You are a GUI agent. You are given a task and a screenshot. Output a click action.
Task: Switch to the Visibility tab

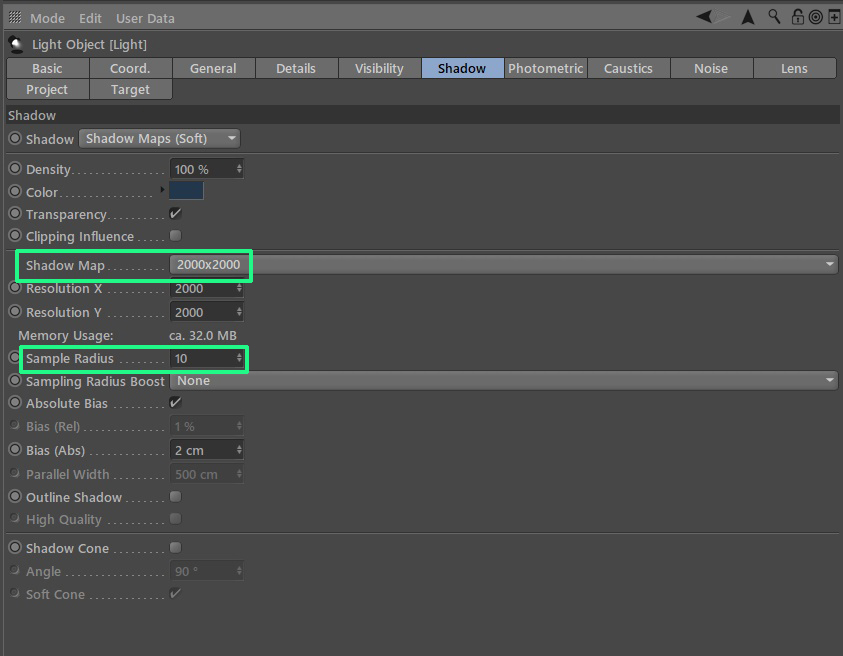coord(379,68)
